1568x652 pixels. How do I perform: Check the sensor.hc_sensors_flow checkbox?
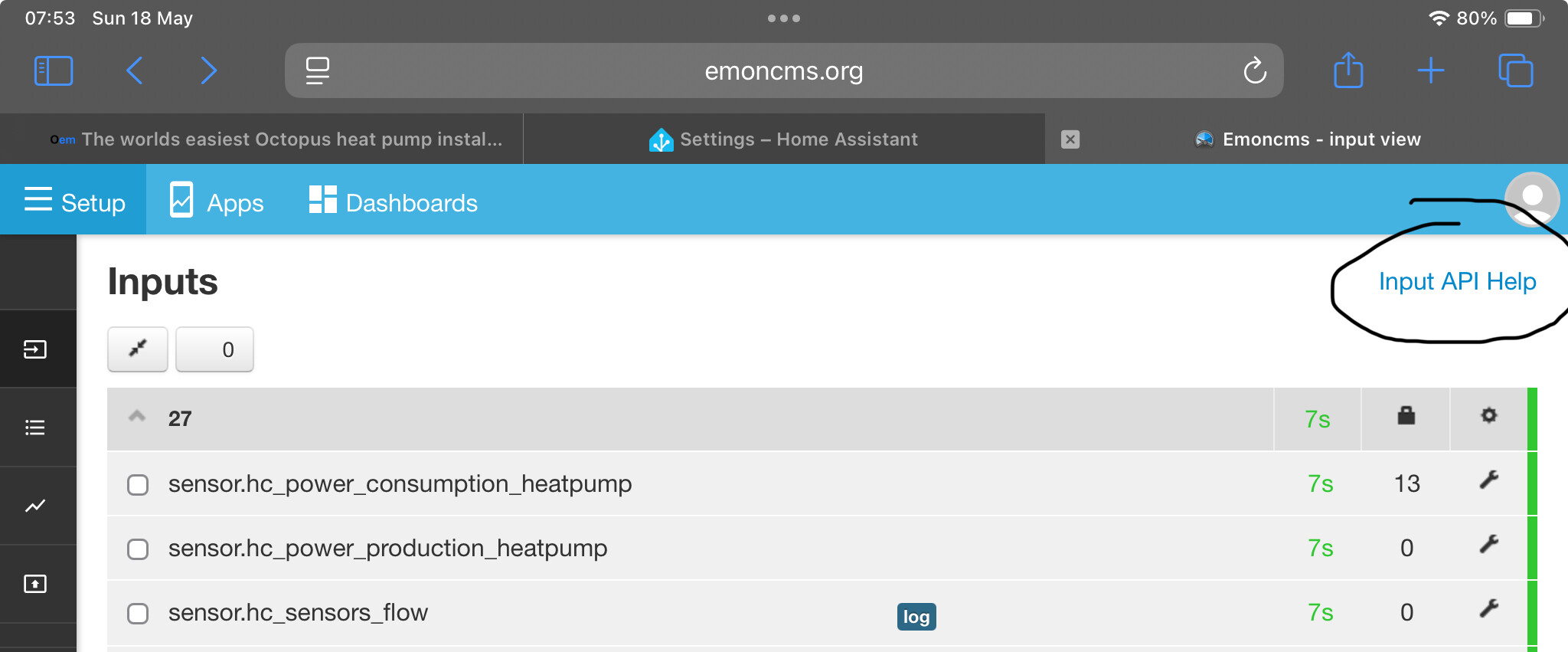point(138,614)
